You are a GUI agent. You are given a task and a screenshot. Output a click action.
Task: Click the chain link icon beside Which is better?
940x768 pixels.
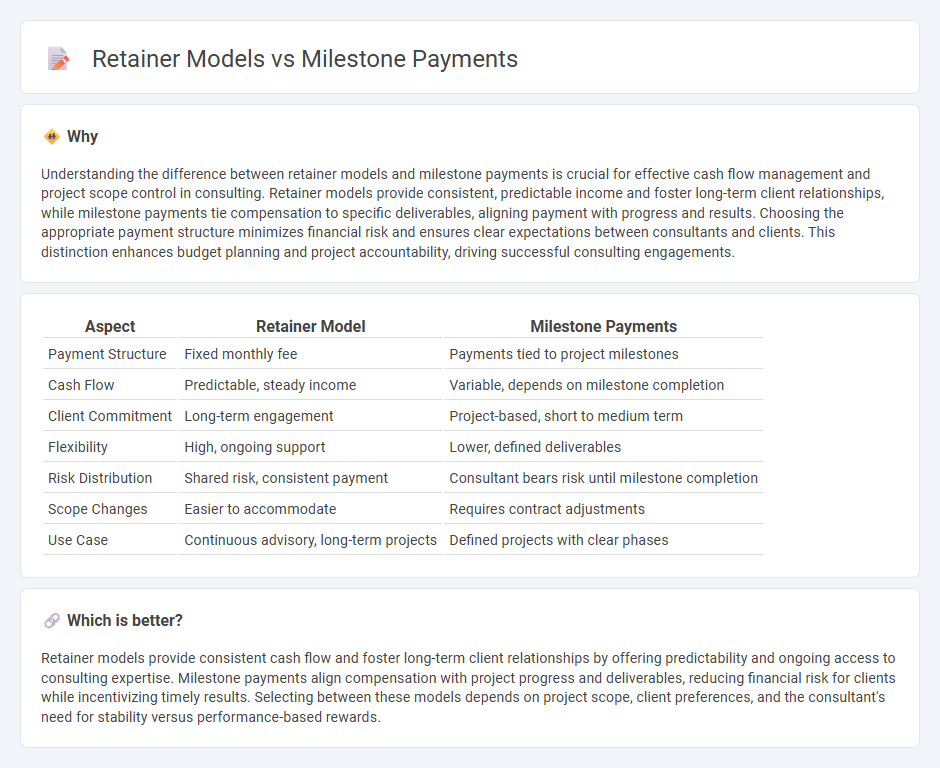coord(52,621)
